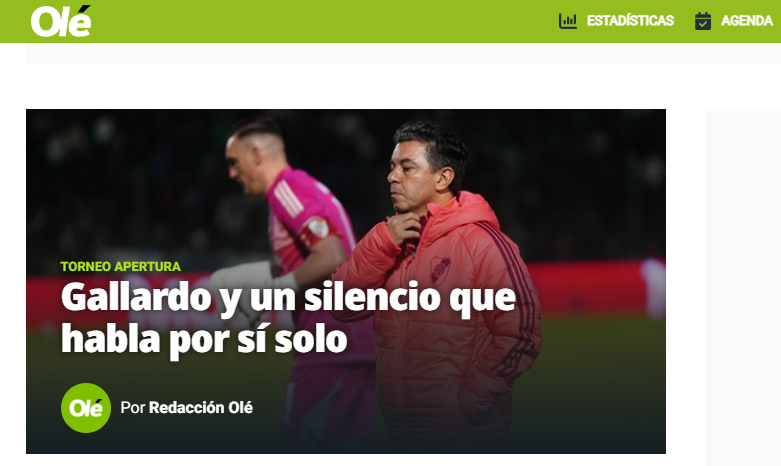781x466 pixels.
Task: Click the calendar agenda icon
Action: pos(703,21)
